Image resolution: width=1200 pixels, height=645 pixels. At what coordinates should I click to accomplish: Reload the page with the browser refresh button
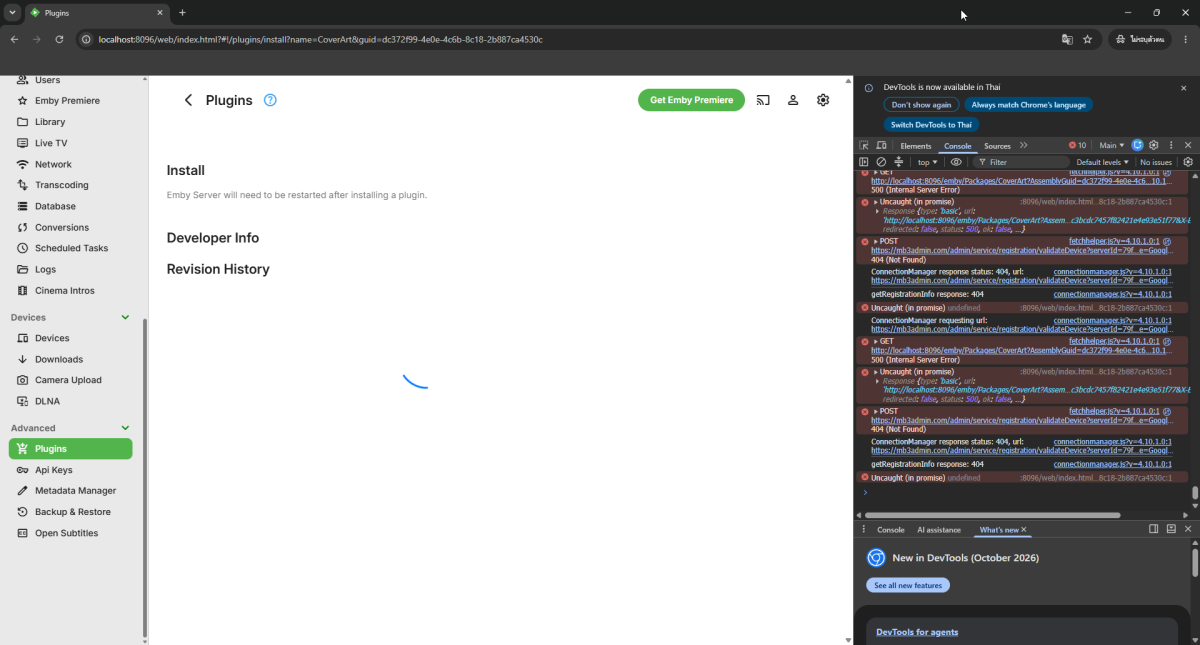[59, 39]
